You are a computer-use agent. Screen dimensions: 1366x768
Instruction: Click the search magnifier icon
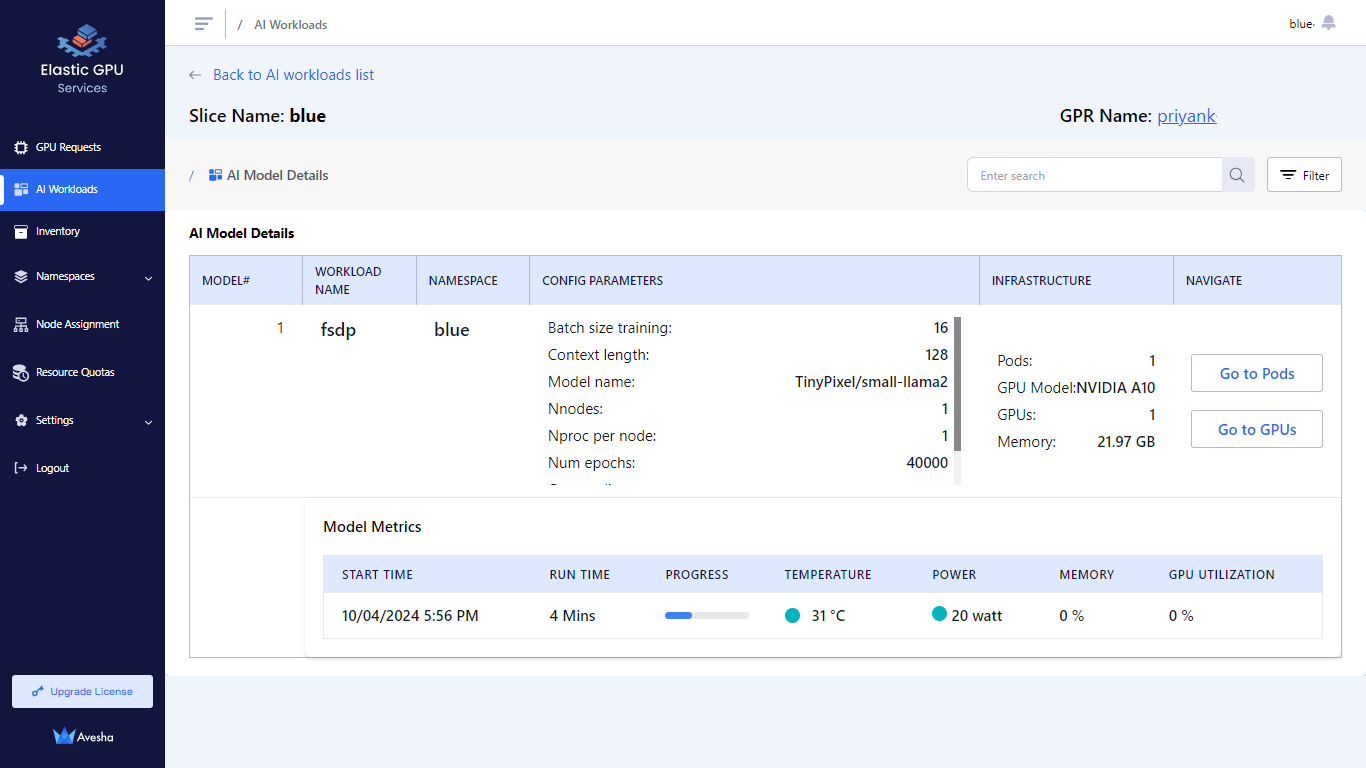(1237, 175)
